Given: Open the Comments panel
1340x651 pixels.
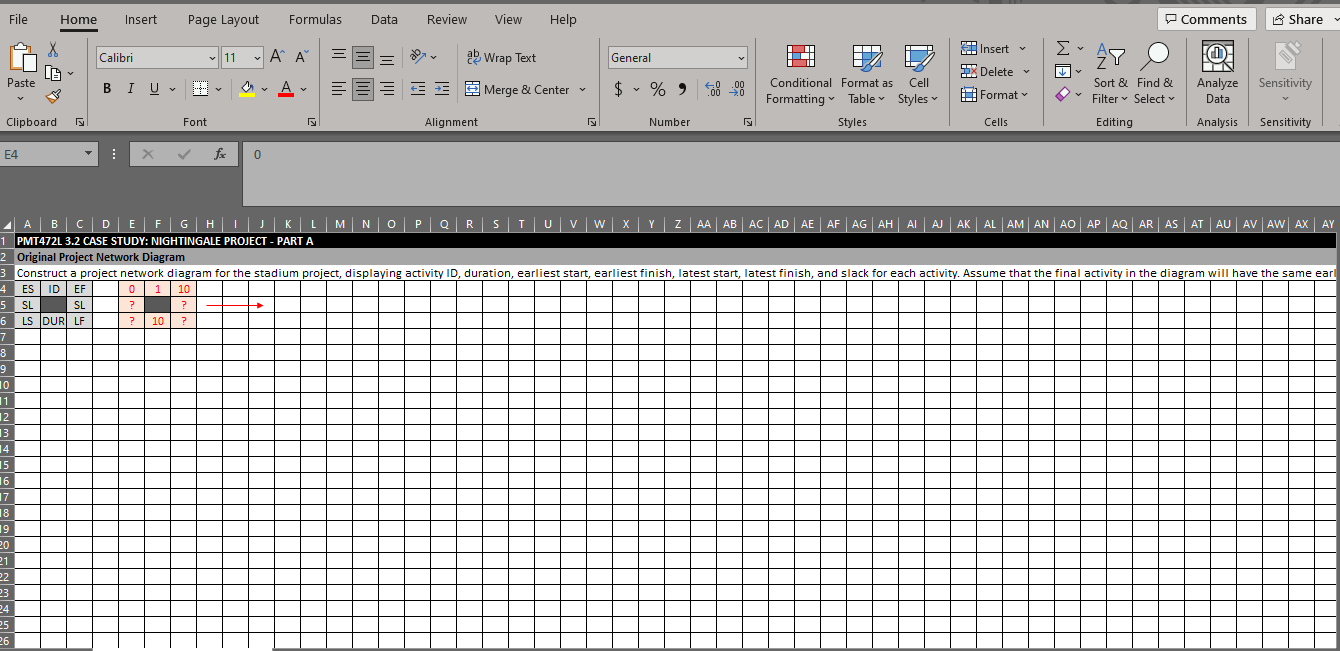Looking at the screenshot, I should 1206,18.
